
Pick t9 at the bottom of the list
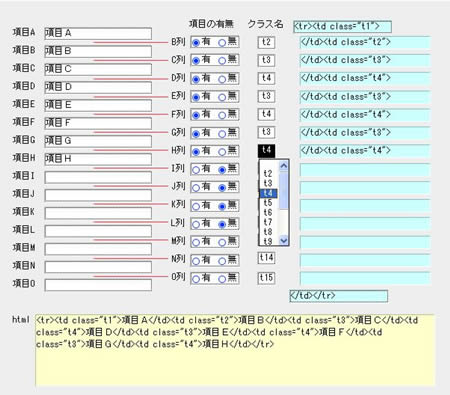pos(268,241)
